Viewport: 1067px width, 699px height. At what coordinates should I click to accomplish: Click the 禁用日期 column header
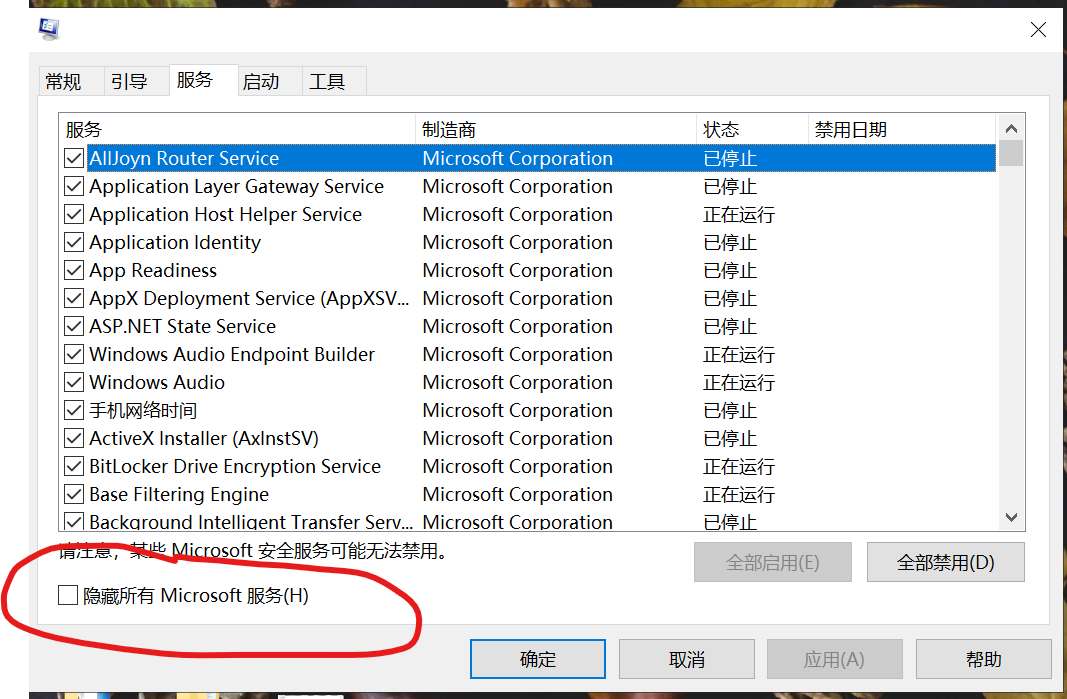902,129
